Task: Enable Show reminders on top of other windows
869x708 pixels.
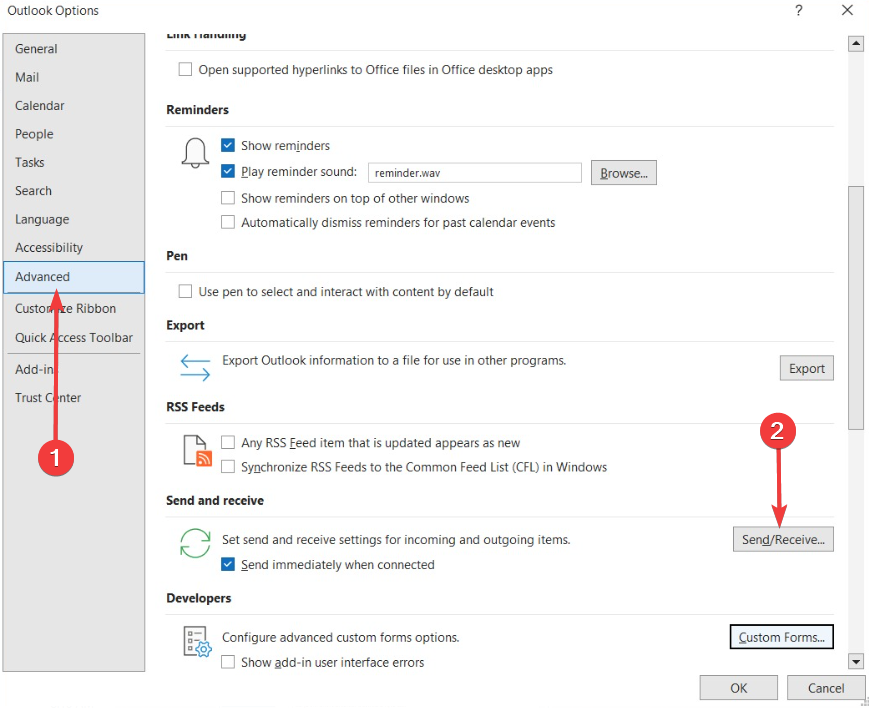Action: pyautogui.click(x=228, y=198)
